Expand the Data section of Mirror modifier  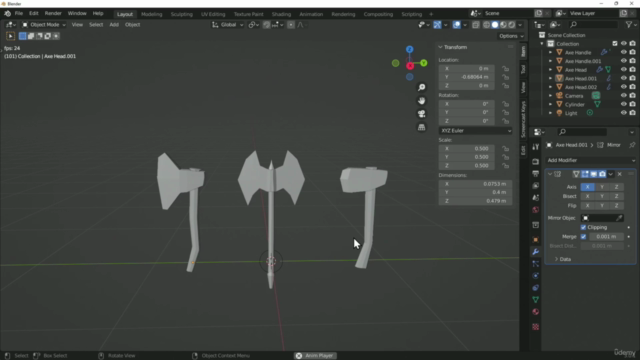pos(563,259)
